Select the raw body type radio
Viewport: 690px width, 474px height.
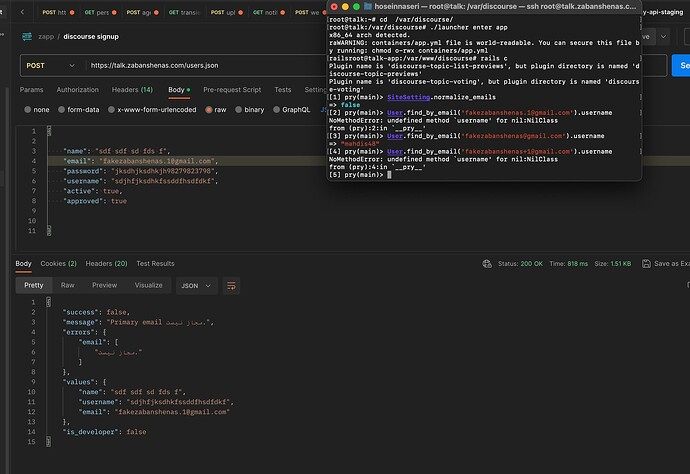[209, 110]
